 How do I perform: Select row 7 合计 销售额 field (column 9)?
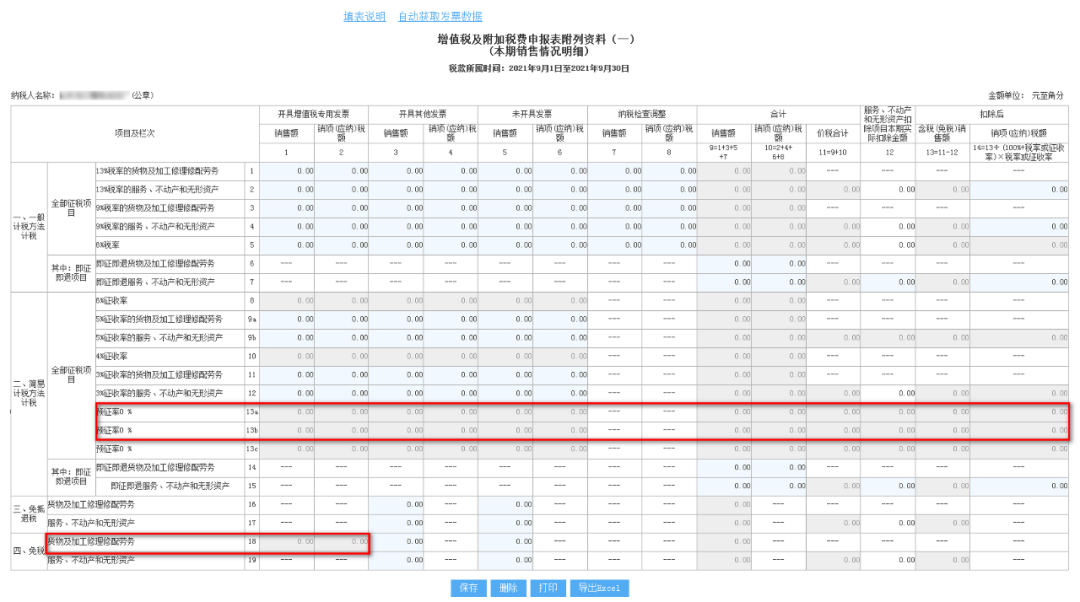point(725,282)
